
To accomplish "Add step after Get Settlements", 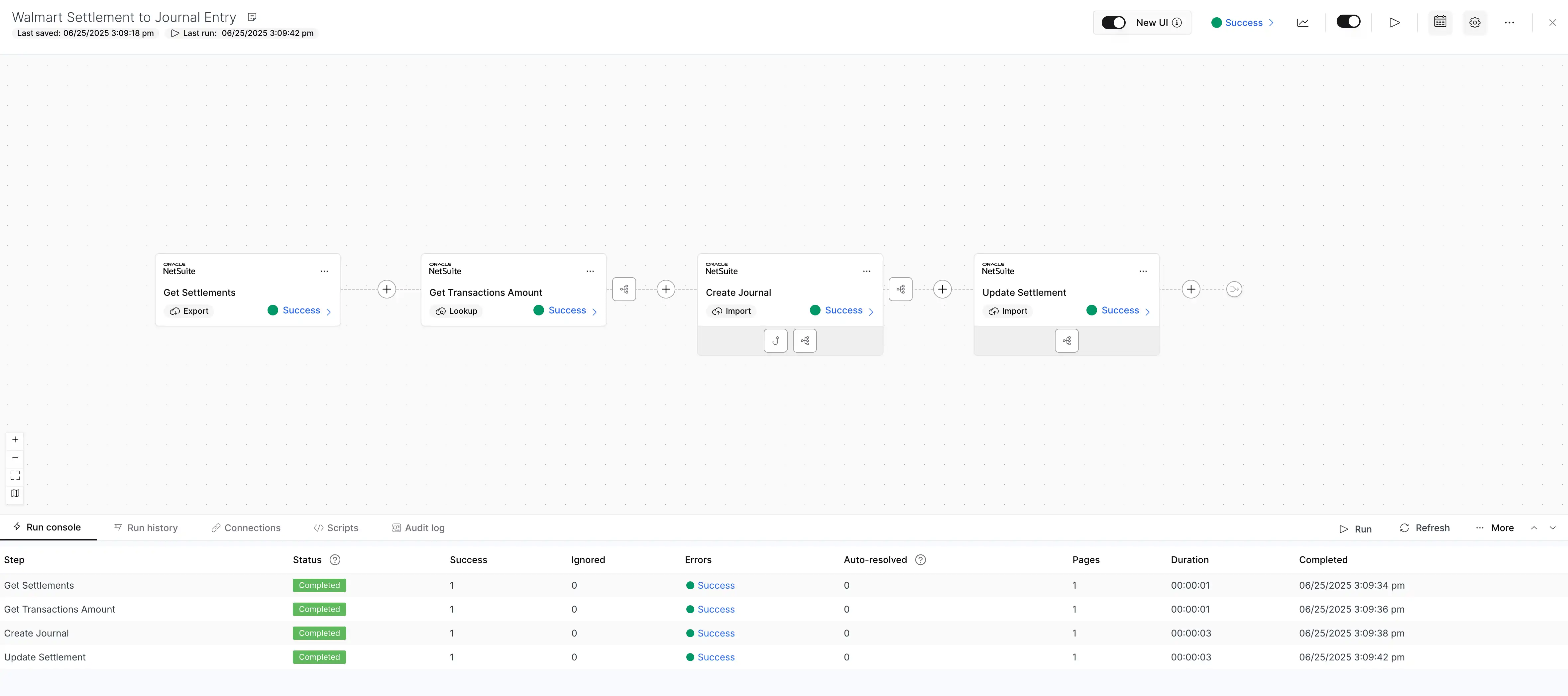I will 387,289.
